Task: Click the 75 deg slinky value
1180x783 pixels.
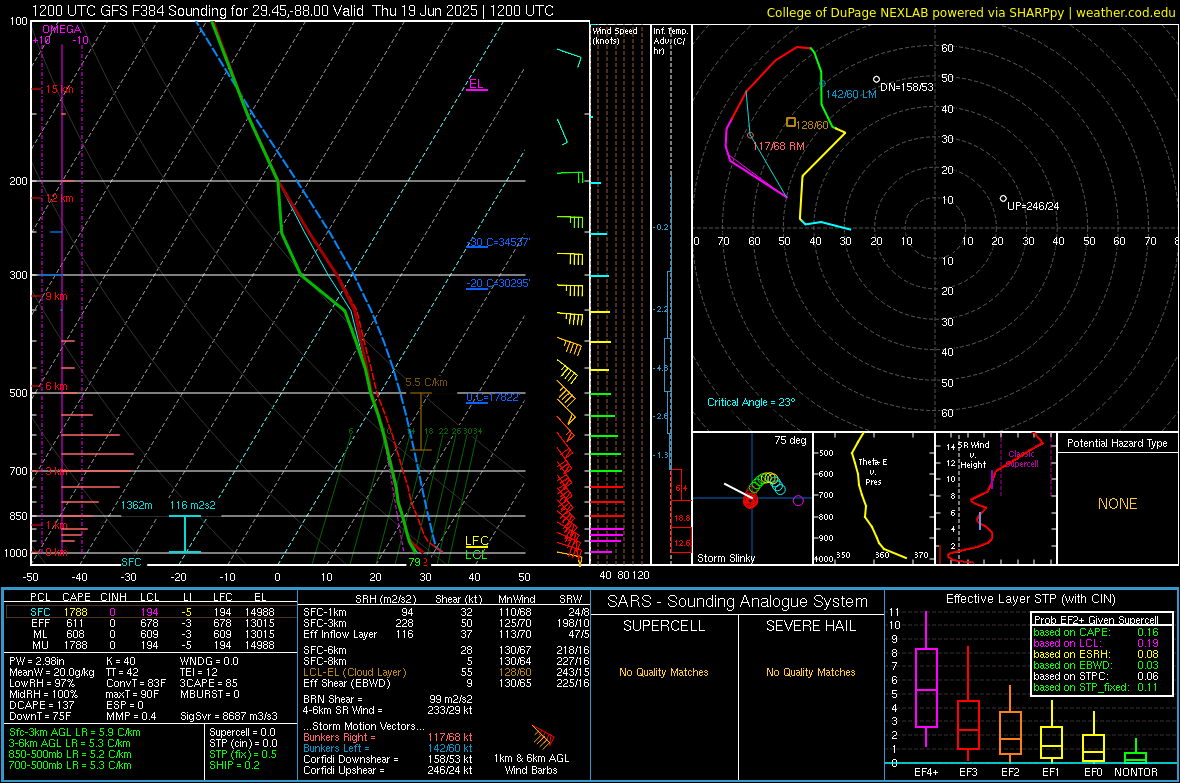Action: 790,440
